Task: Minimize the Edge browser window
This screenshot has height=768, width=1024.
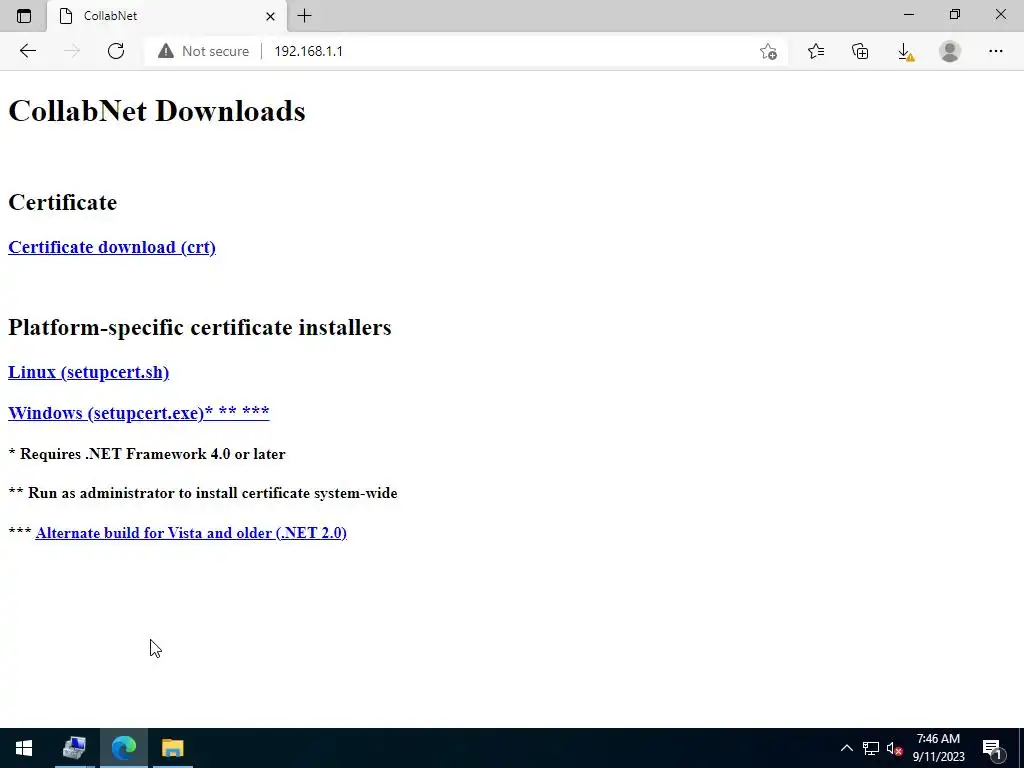Action: [x=908, y=14]
